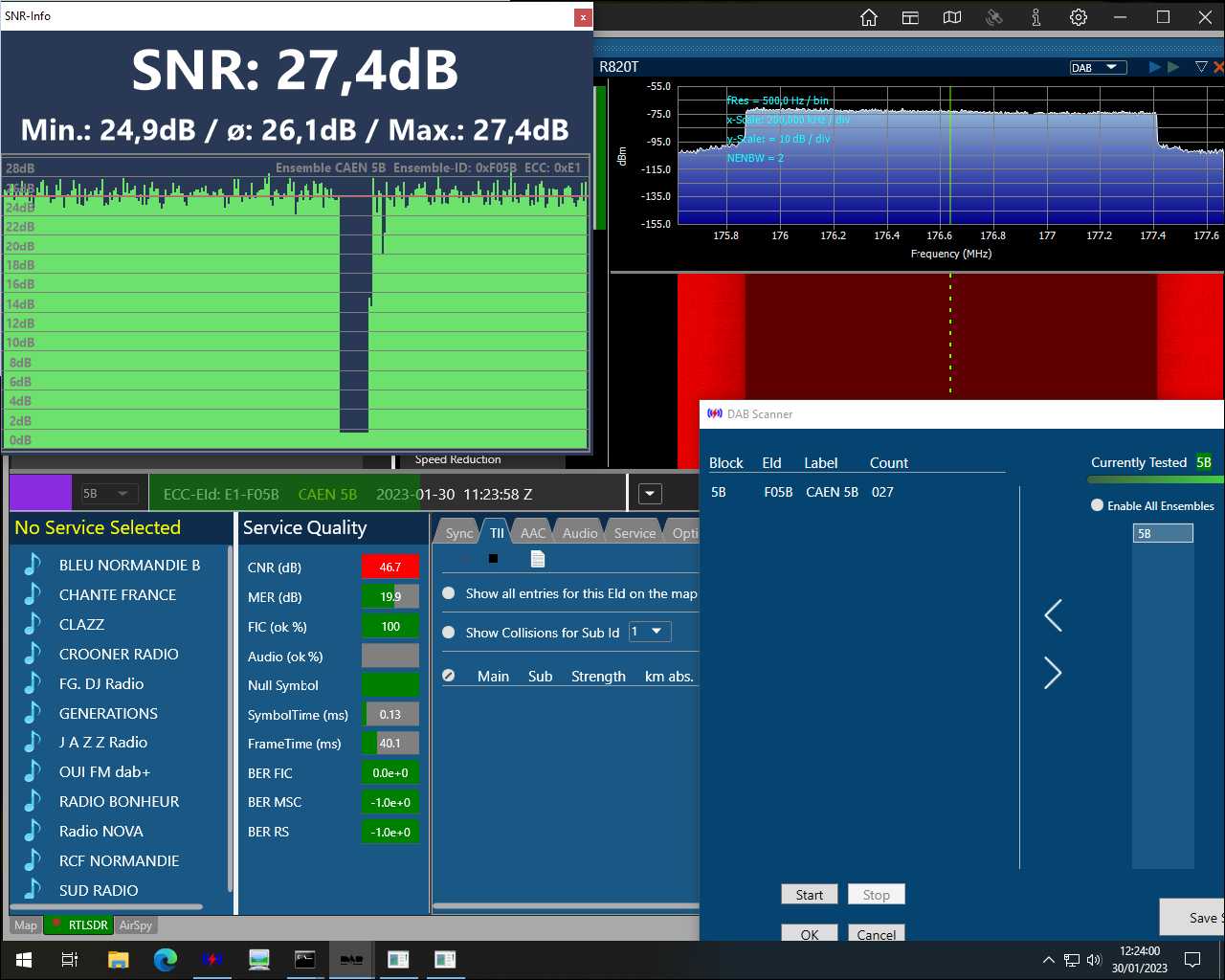
Task: Open the Sub Id number dropdown
Action: point(650,632)
